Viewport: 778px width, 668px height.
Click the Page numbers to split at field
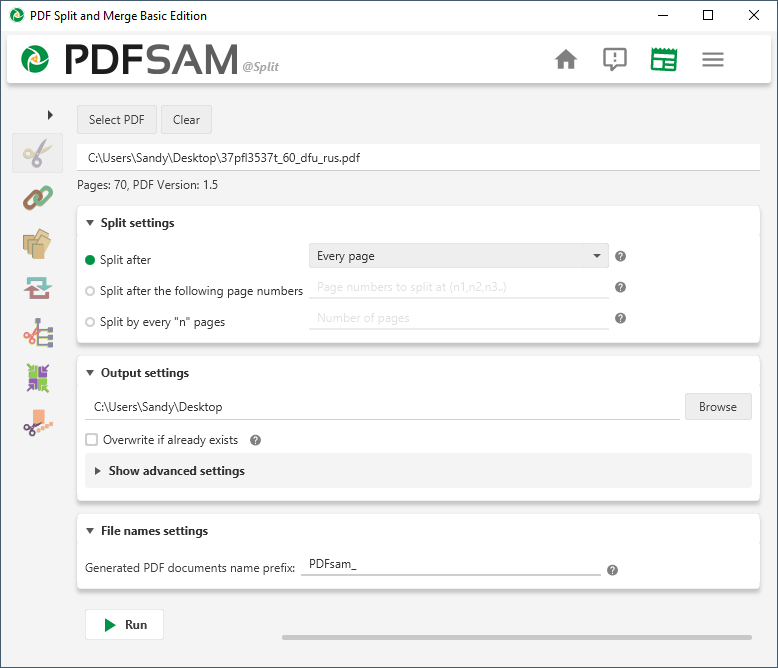(458, 287)
